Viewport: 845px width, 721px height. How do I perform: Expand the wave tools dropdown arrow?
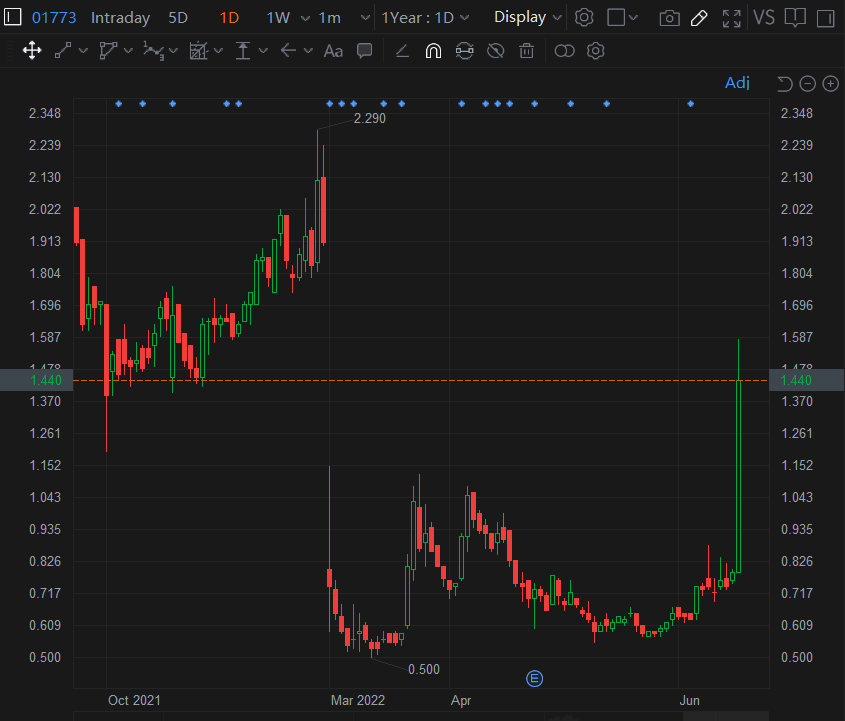pos(173,51)
